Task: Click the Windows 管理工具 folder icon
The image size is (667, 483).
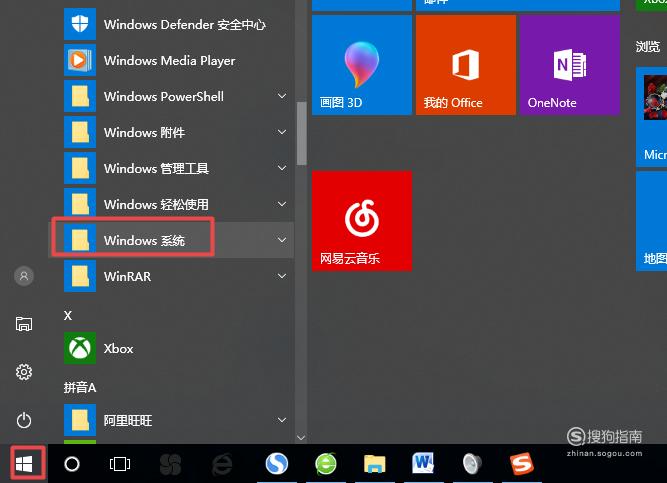Action: 80,168
